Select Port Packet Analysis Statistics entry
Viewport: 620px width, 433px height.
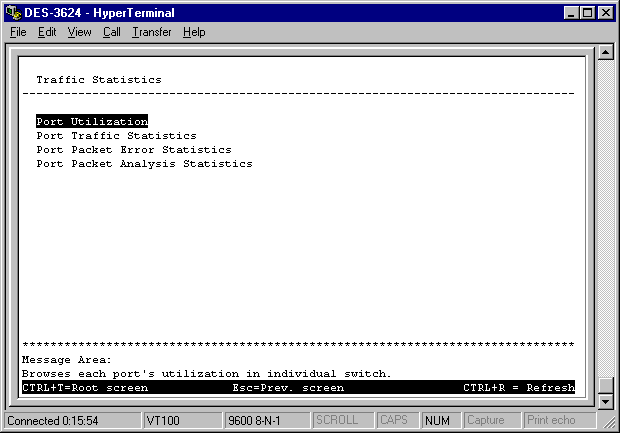click(144, 164)
